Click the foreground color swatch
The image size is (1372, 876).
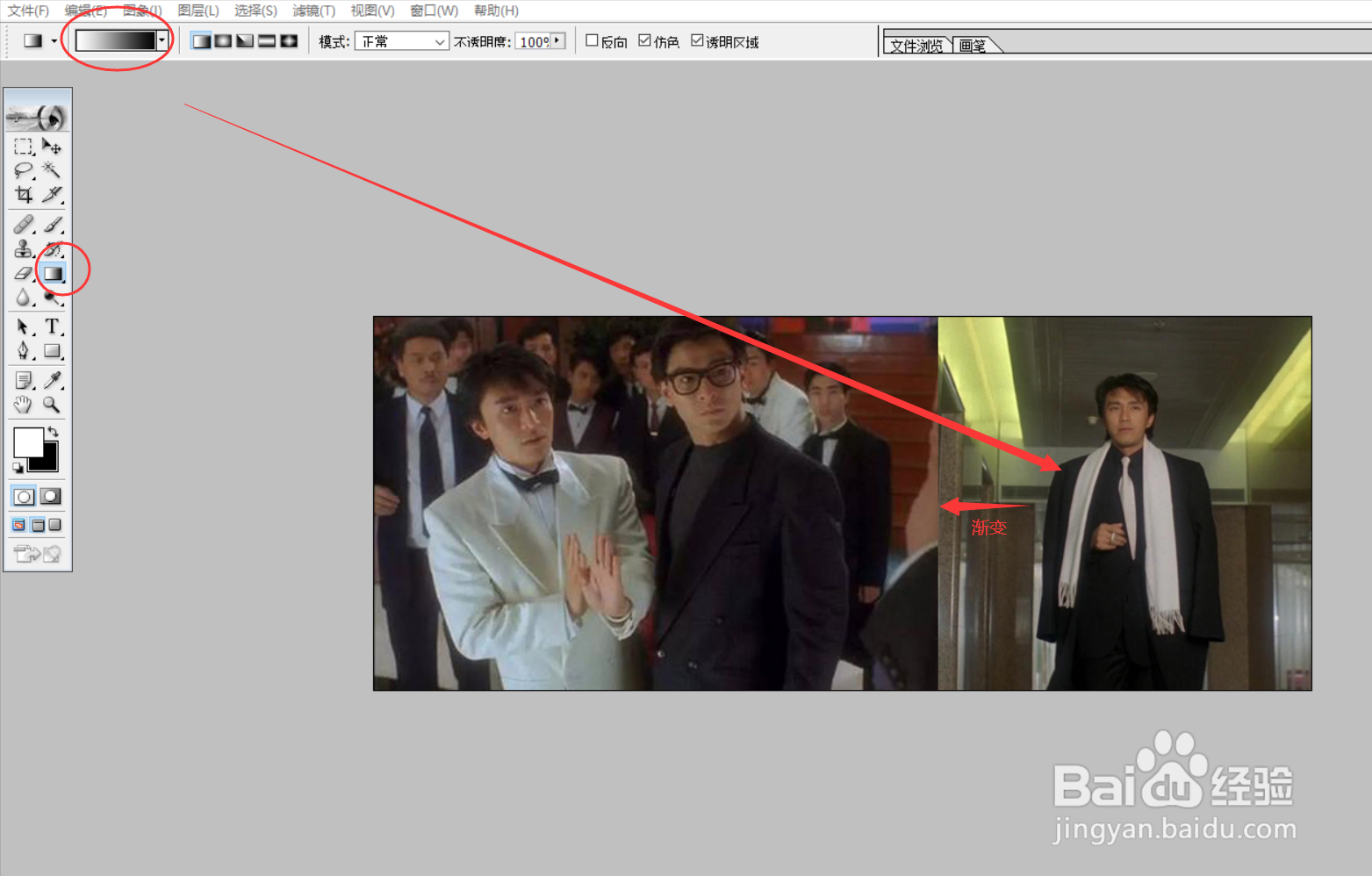tap(28, 442)
